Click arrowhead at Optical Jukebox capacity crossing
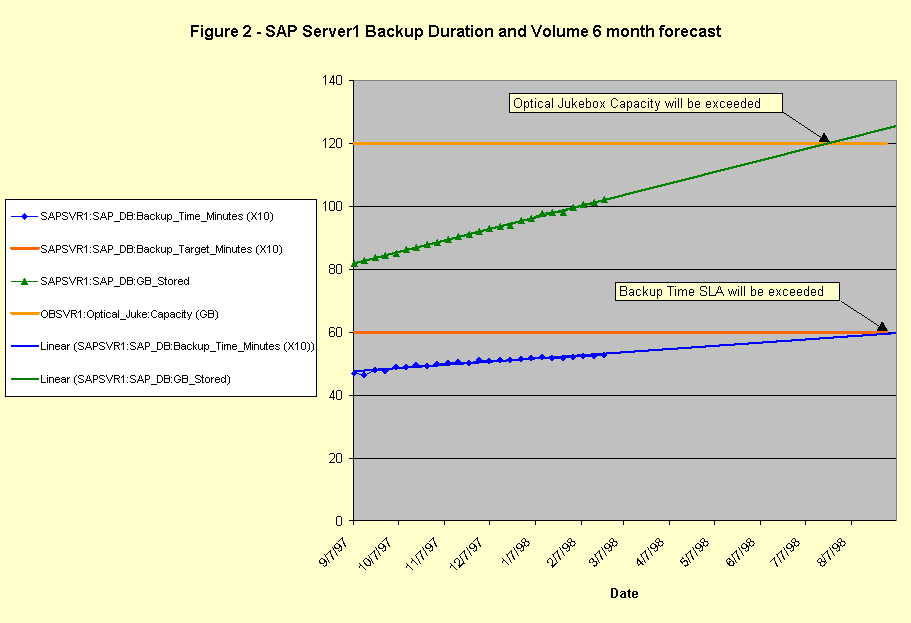Screen dimensions: 911x623 pos(824,138)
